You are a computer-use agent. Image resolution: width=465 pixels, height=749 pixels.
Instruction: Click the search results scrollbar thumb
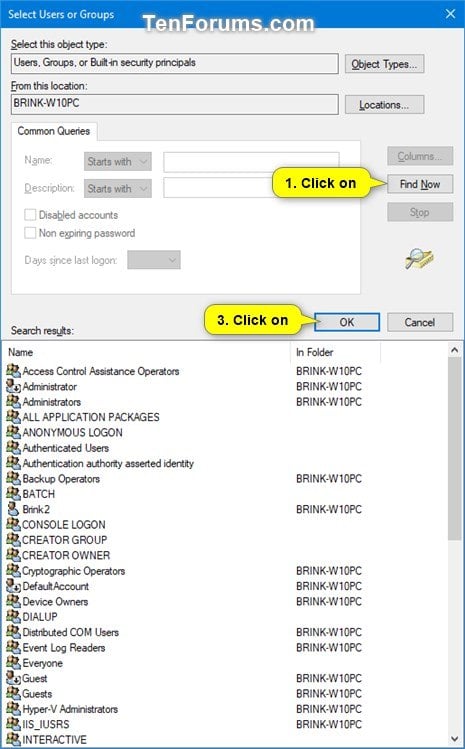pos(454,449)
